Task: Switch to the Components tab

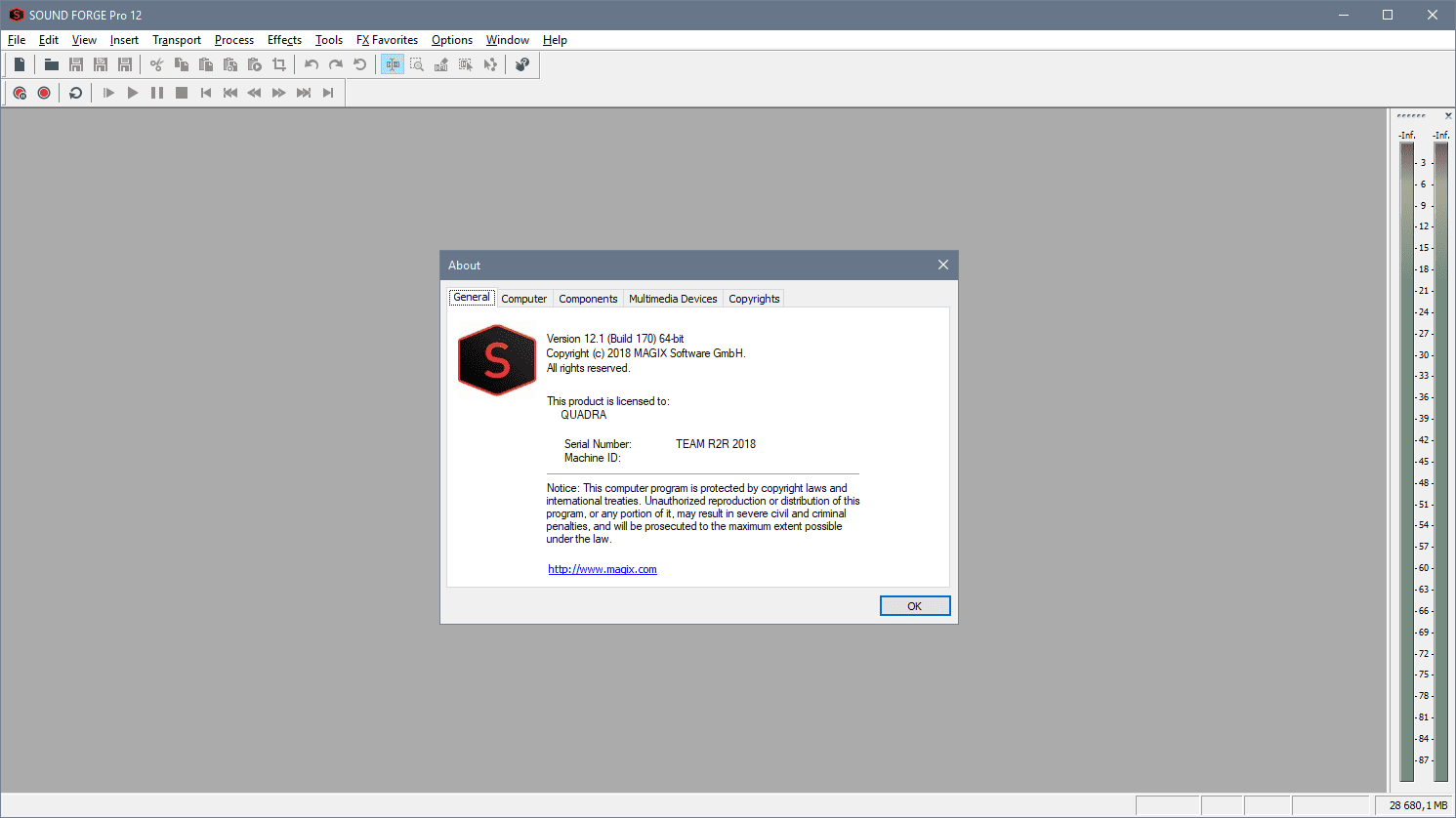Action: point(588,299)
